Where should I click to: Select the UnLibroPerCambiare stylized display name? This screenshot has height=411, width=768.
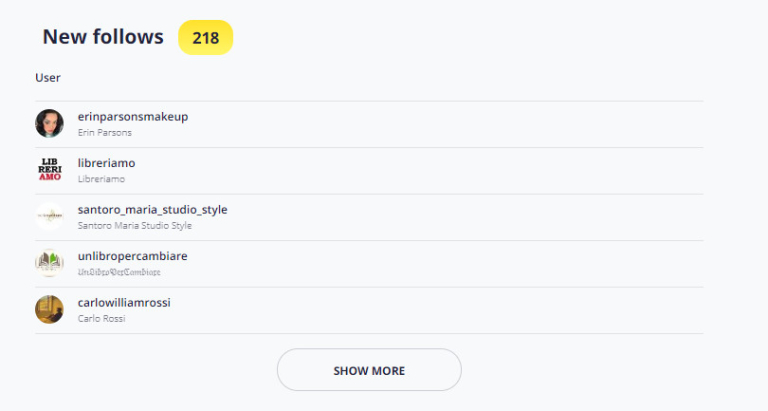[119, 272]
